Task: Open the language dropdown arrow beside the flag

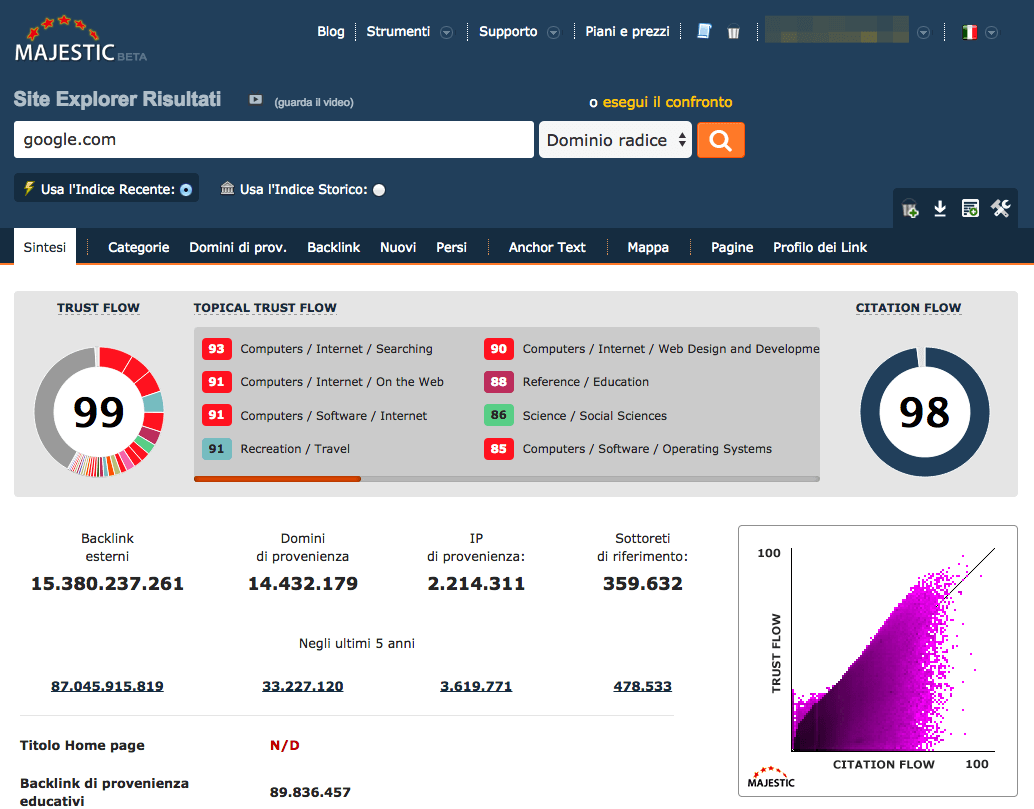Action: coord(991,32)
